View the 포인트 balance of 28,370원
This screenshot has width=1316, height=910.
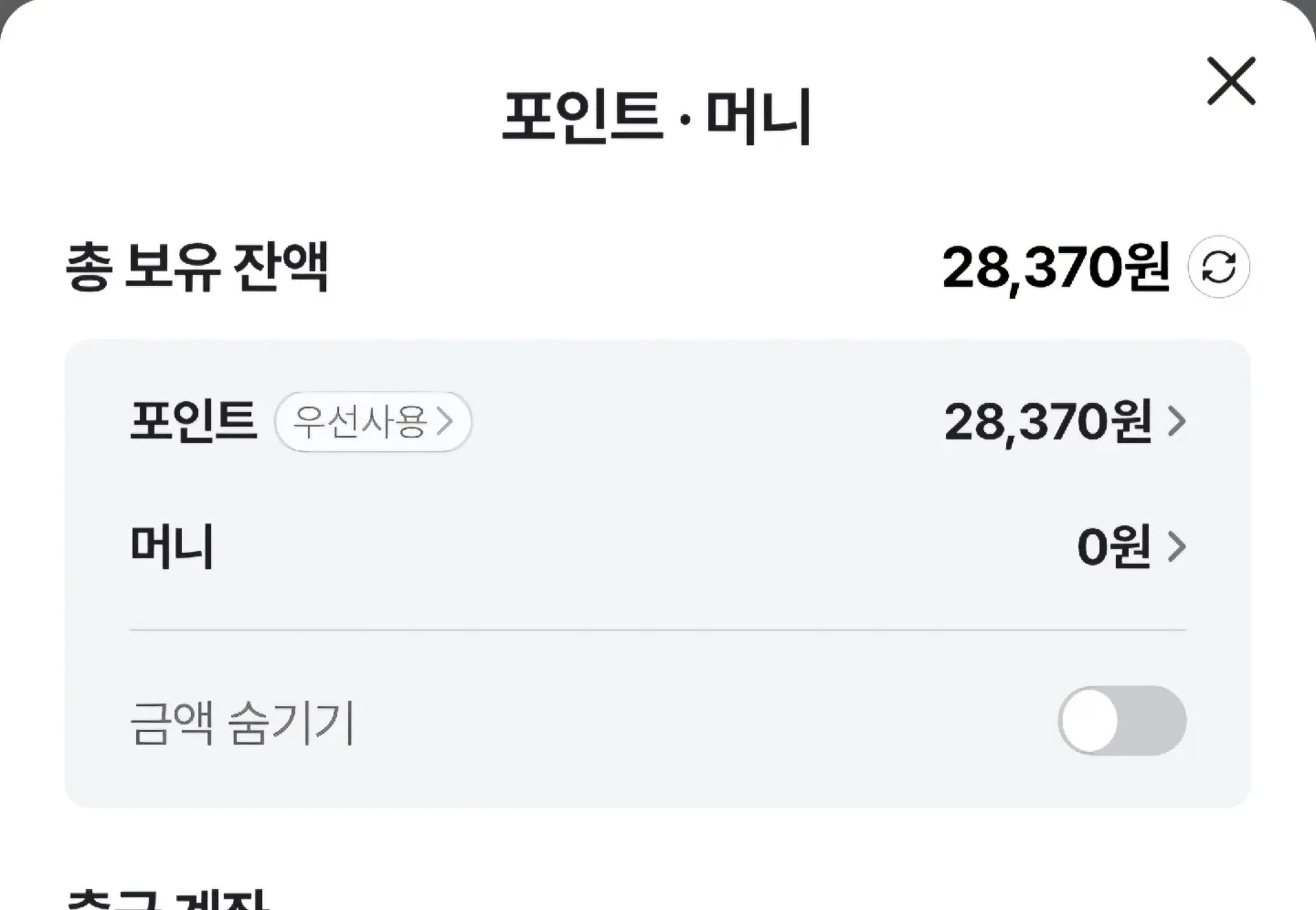[x=1047, y=422]
